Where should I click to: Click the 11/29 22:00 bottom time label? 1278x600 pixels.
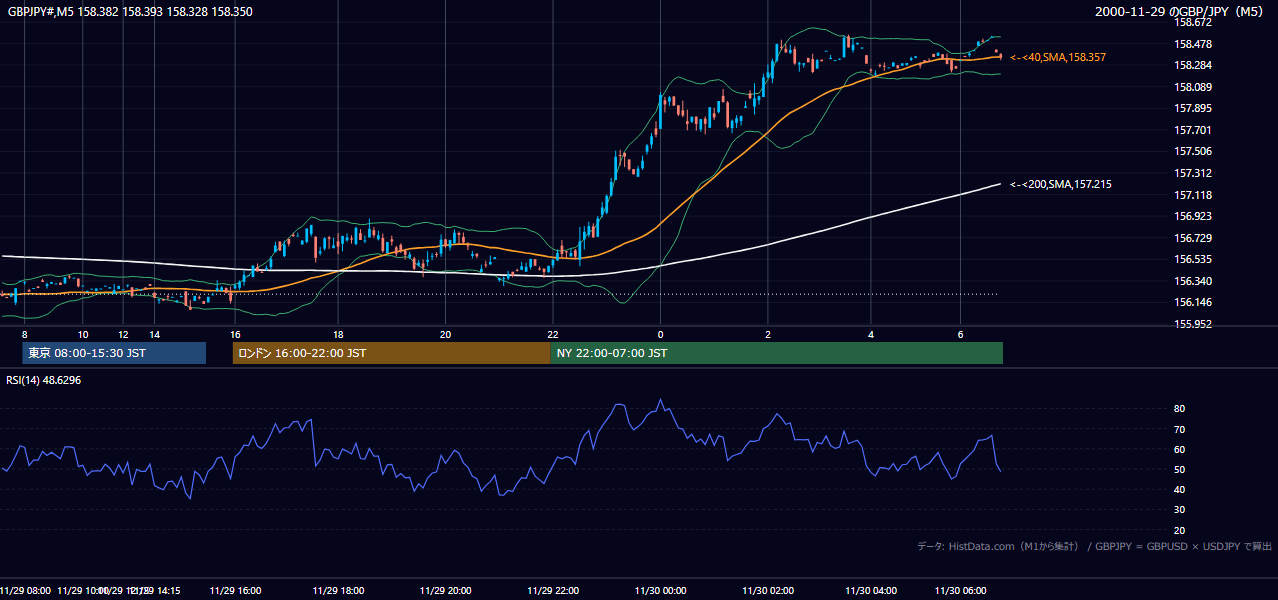[x=553, y=590]
